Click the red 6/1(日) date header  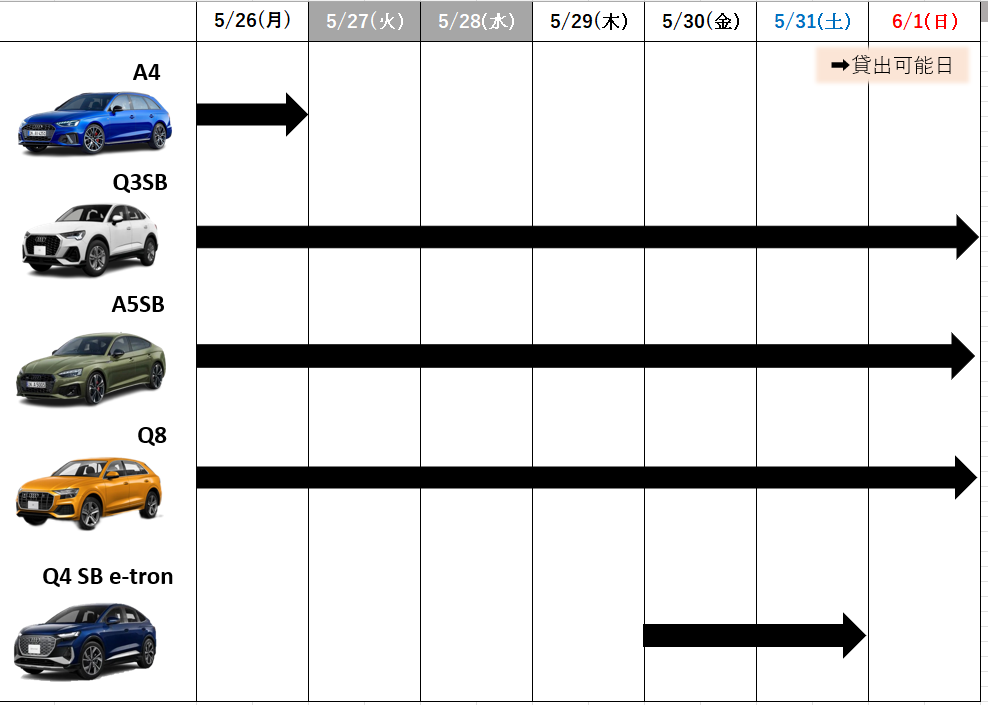[x=925, y=21]
